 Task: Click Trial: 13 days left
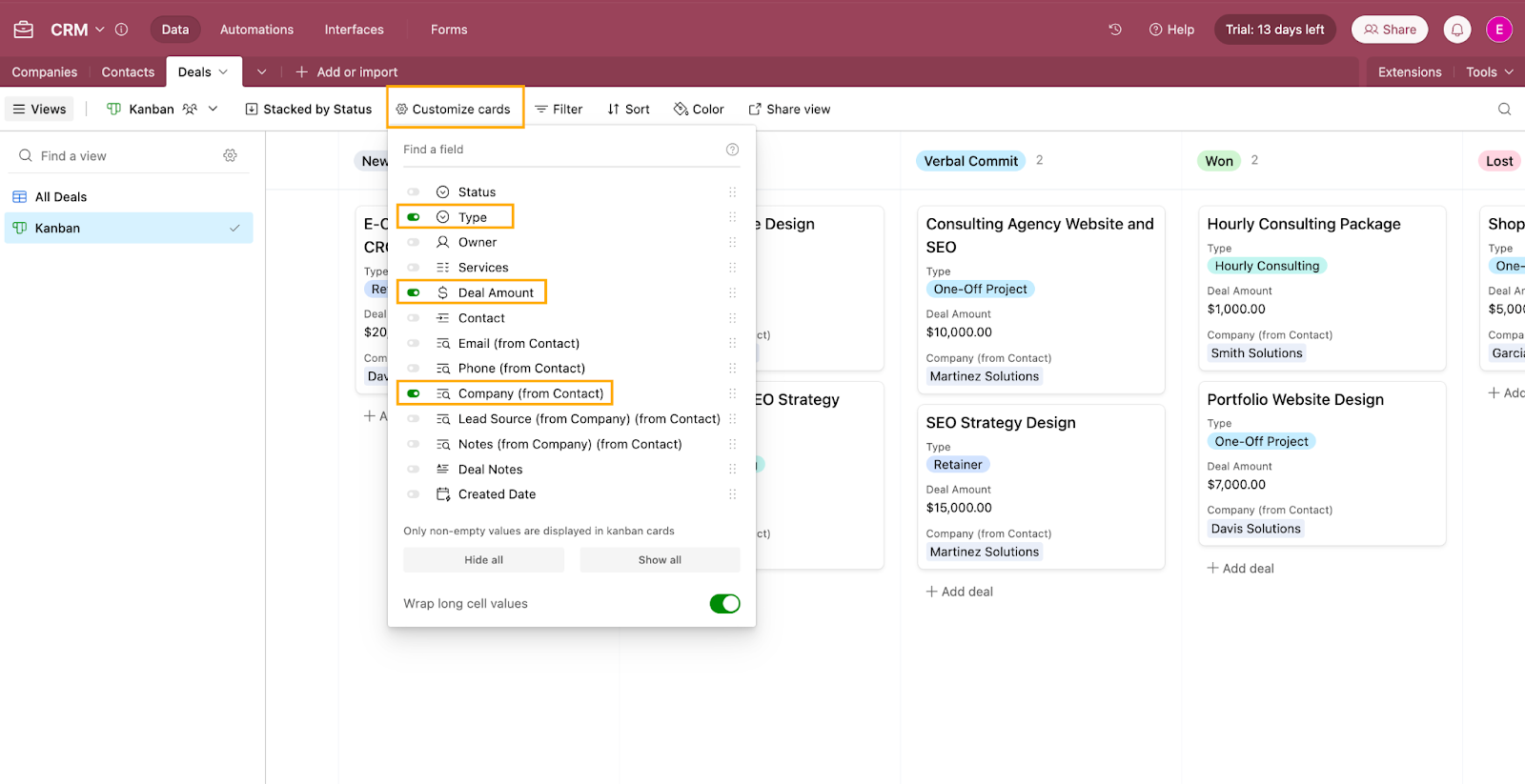(x=1275, y=30)
